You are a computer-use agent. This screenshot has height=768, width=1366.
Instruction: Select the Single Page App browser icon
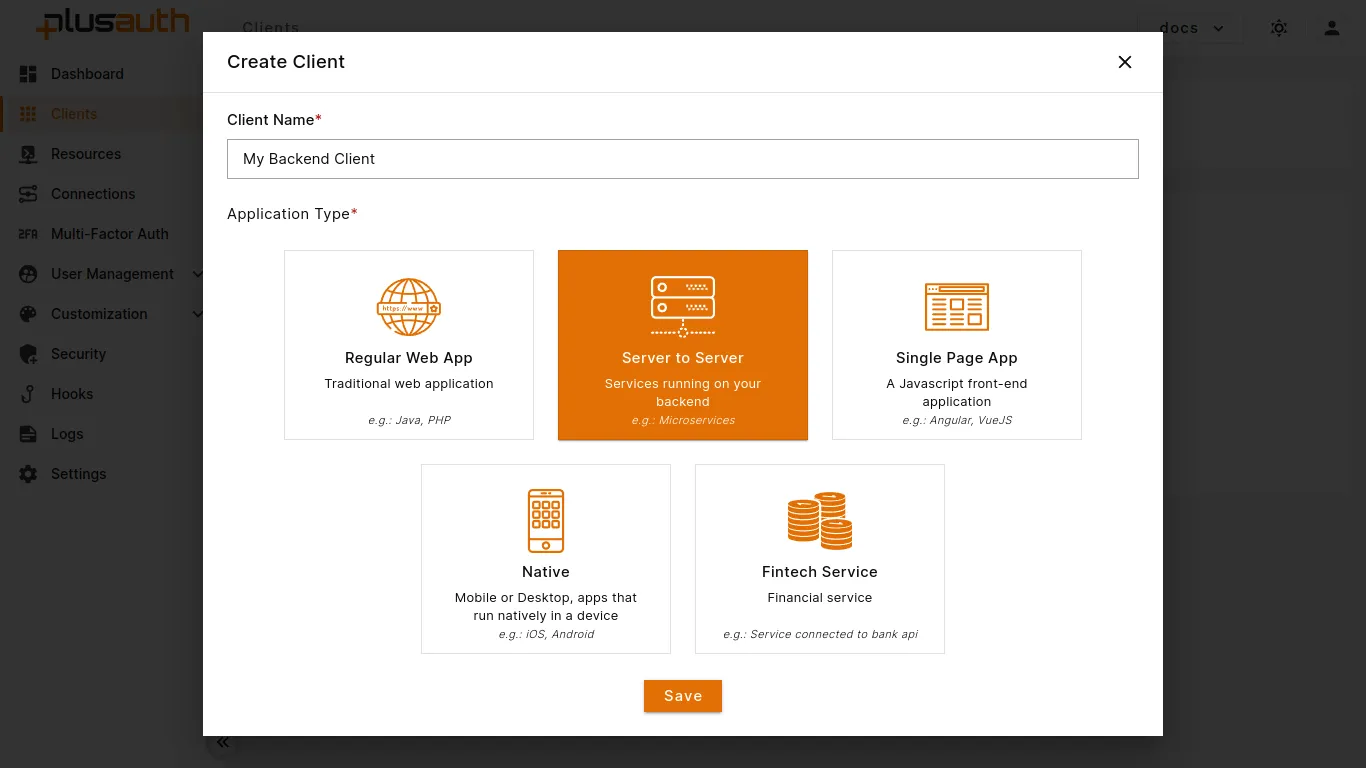click(x=957, y=306)
